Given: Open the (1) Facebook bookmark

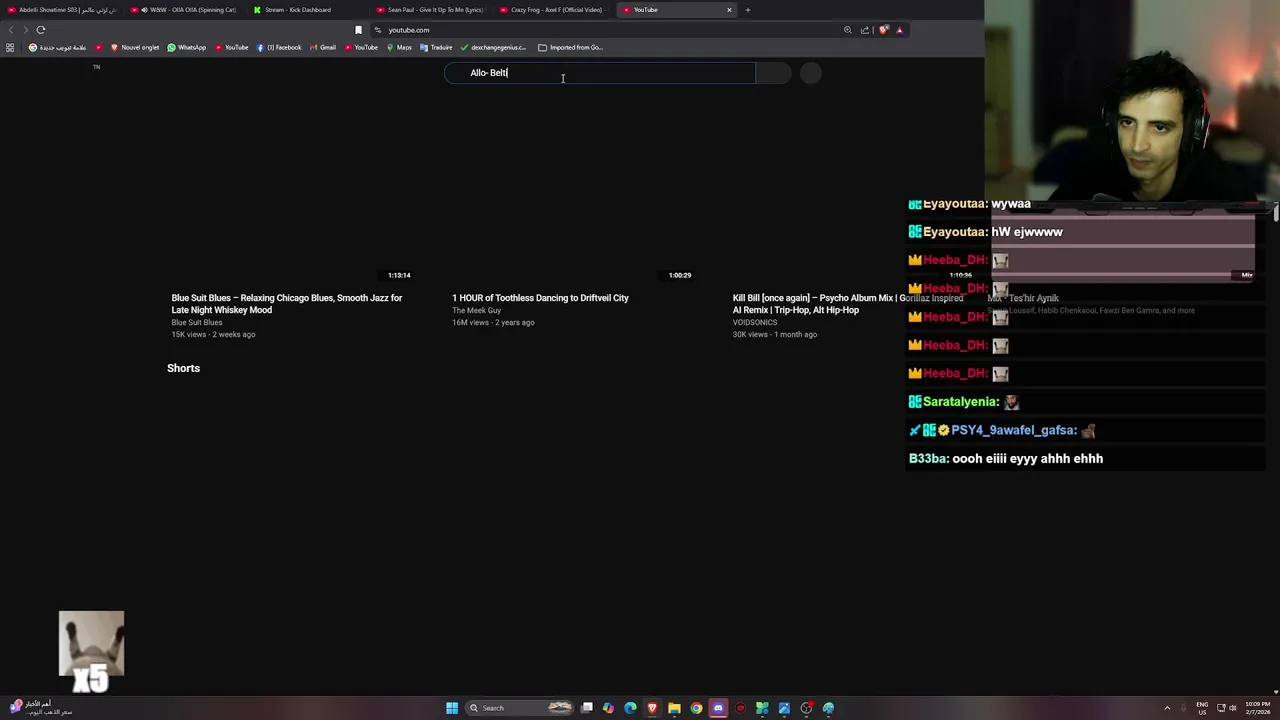Looking at the screenshot, I should (x=279, y=47).
